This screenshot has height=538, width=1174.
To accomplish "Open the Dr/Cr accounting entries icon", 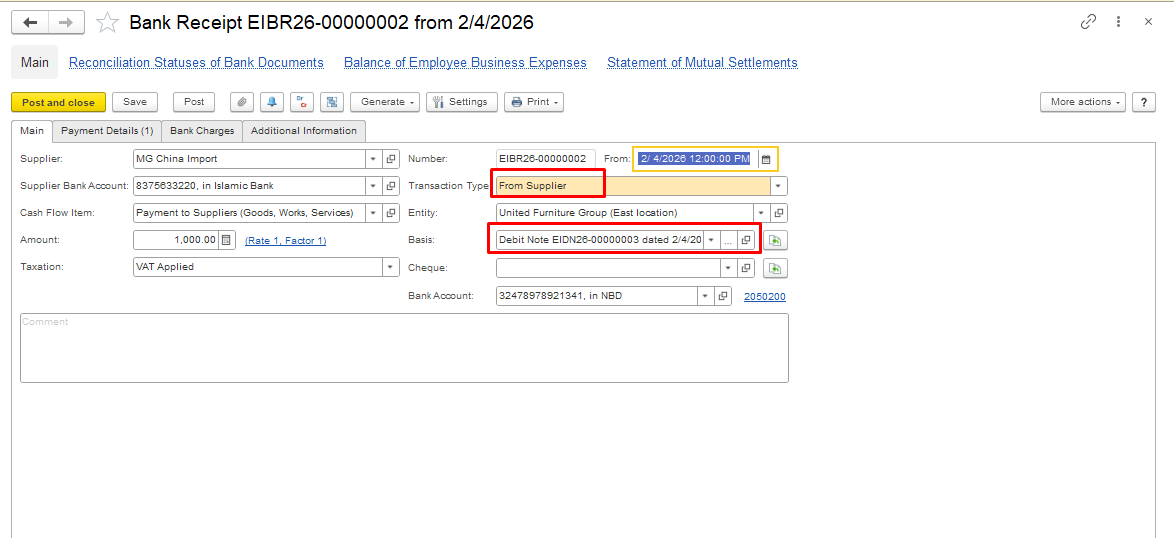I will click(302, 102).
